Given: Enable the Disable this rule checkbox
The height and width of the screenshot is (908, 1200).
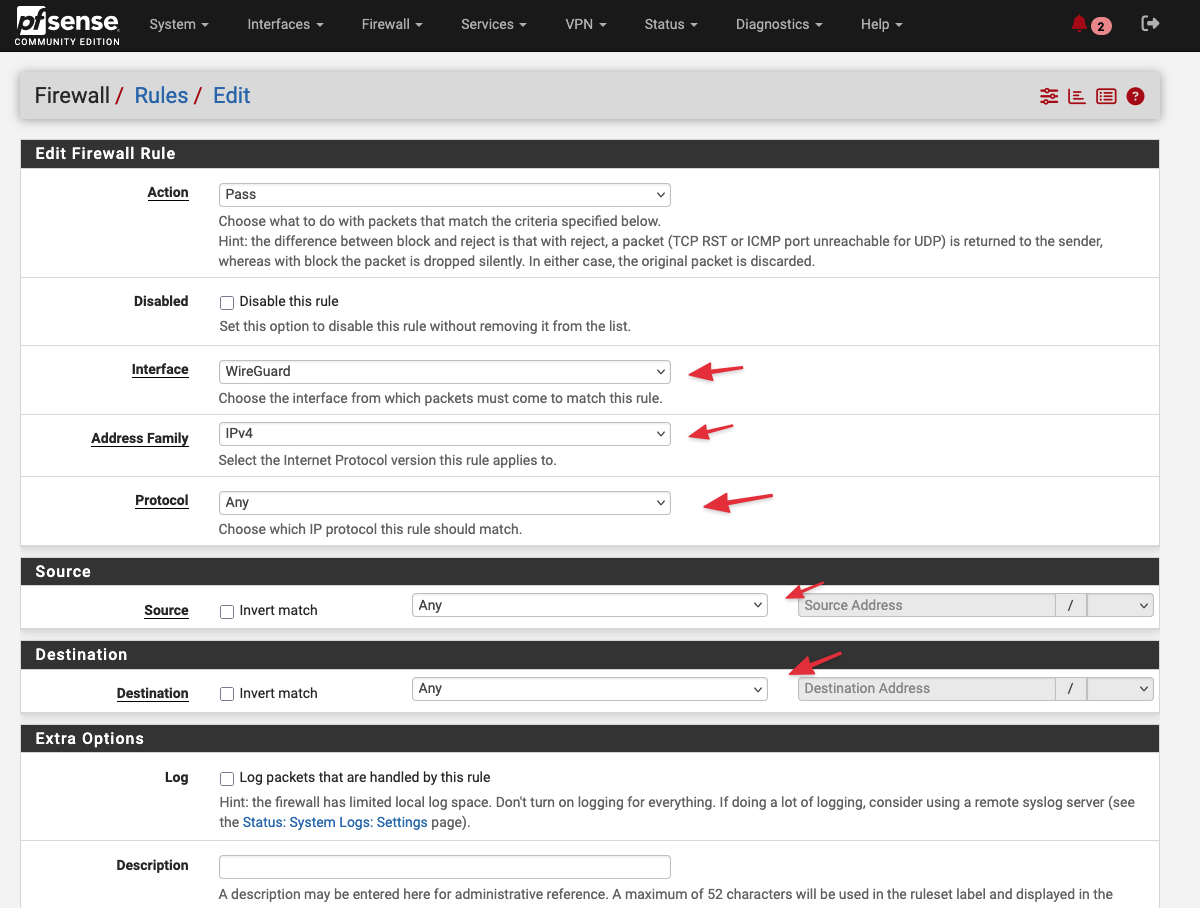Looking at the screenshot, I should (x=227, y=302).
